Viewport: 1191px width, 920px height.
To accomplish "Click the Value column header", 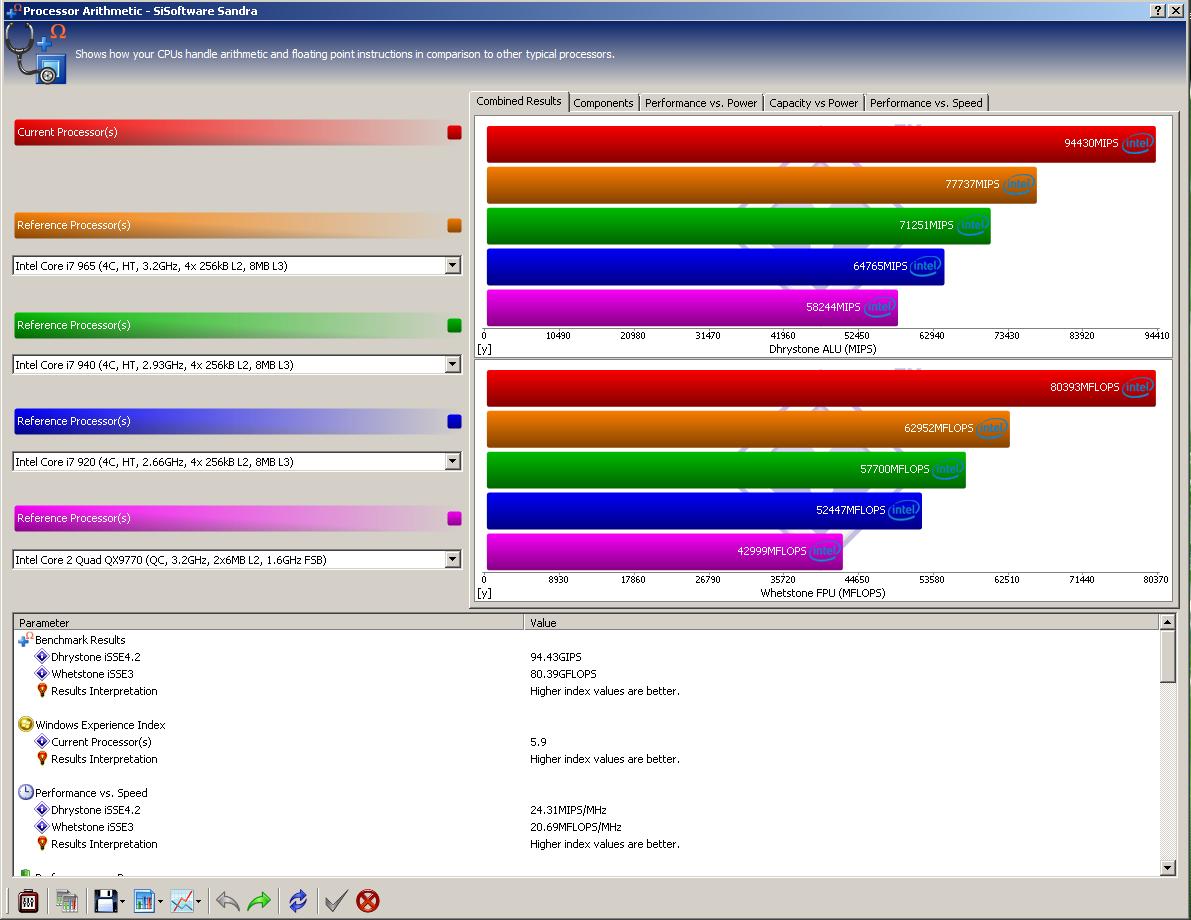I will coord(842,622).
